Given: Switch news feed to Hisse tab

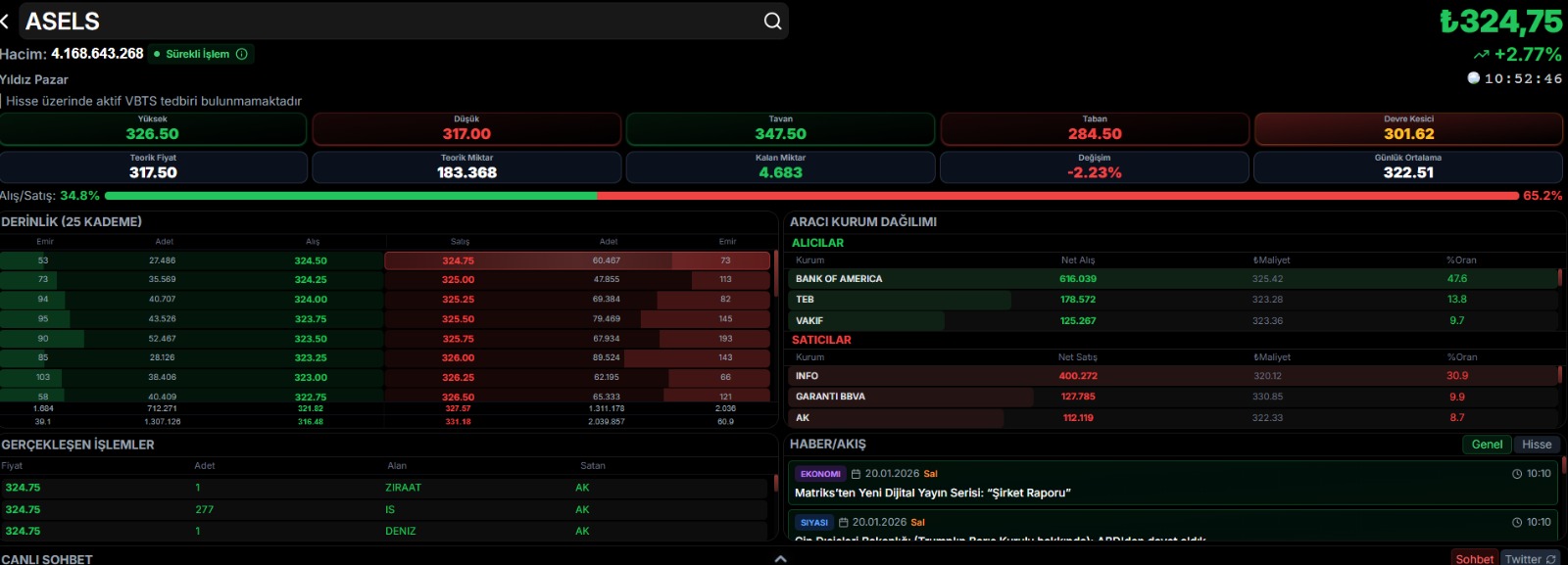Looking at the screenshot, I should click(x=1537, y=445).
